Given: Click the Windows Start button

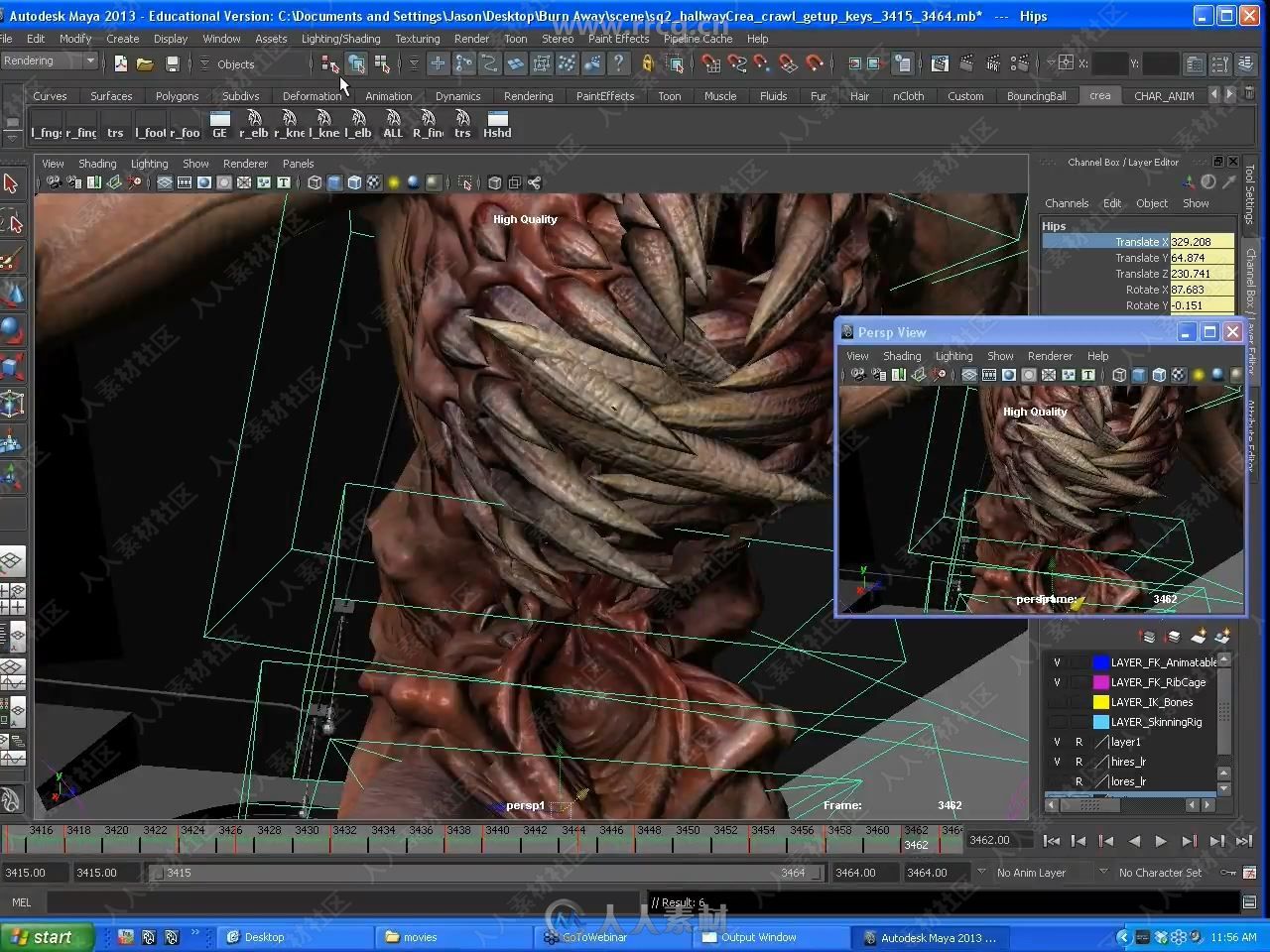Looking at the screenshot, I should click(46, 937).
